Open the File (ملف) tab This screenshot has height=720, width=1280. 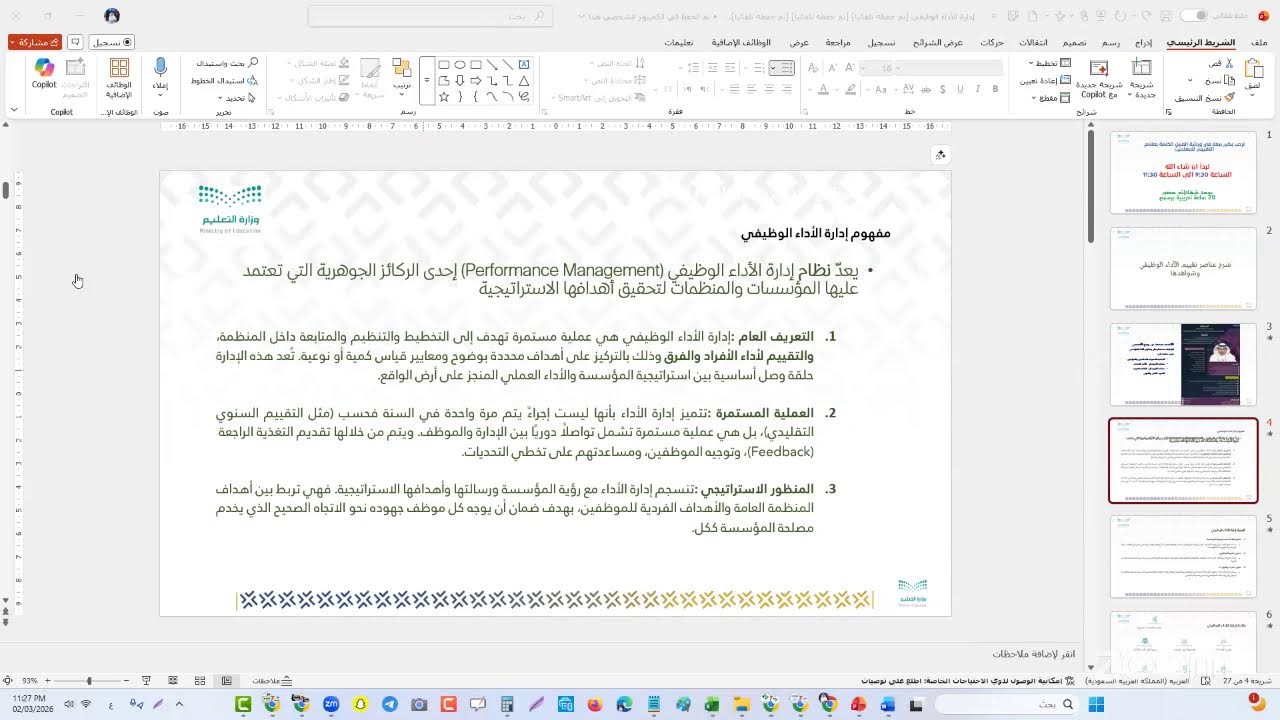pos(1259,42)
